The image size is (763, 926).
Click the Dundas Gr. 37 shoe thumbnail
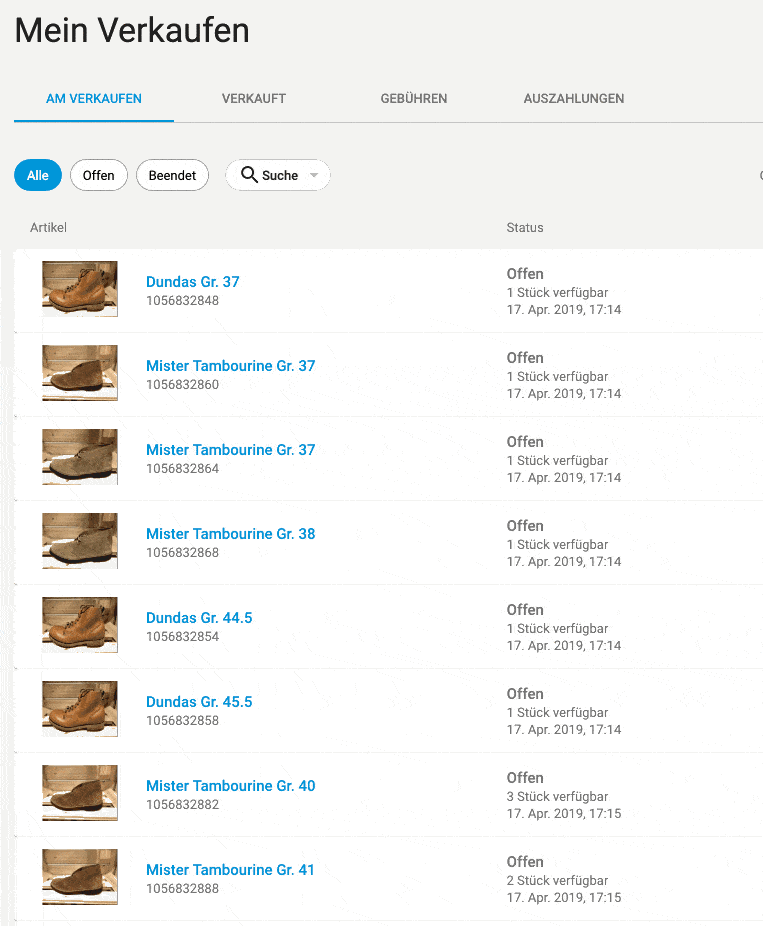[x=80, y=289]
